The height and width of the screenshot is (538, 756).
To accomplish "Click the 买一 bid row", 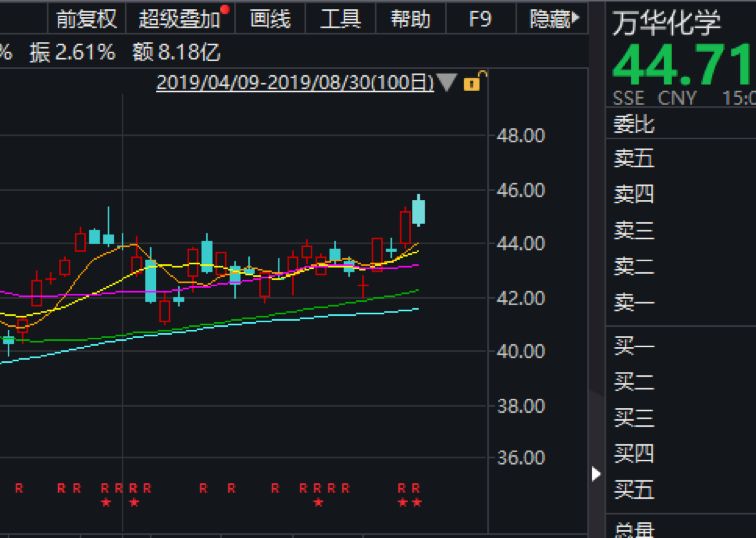I will point(681,346).
